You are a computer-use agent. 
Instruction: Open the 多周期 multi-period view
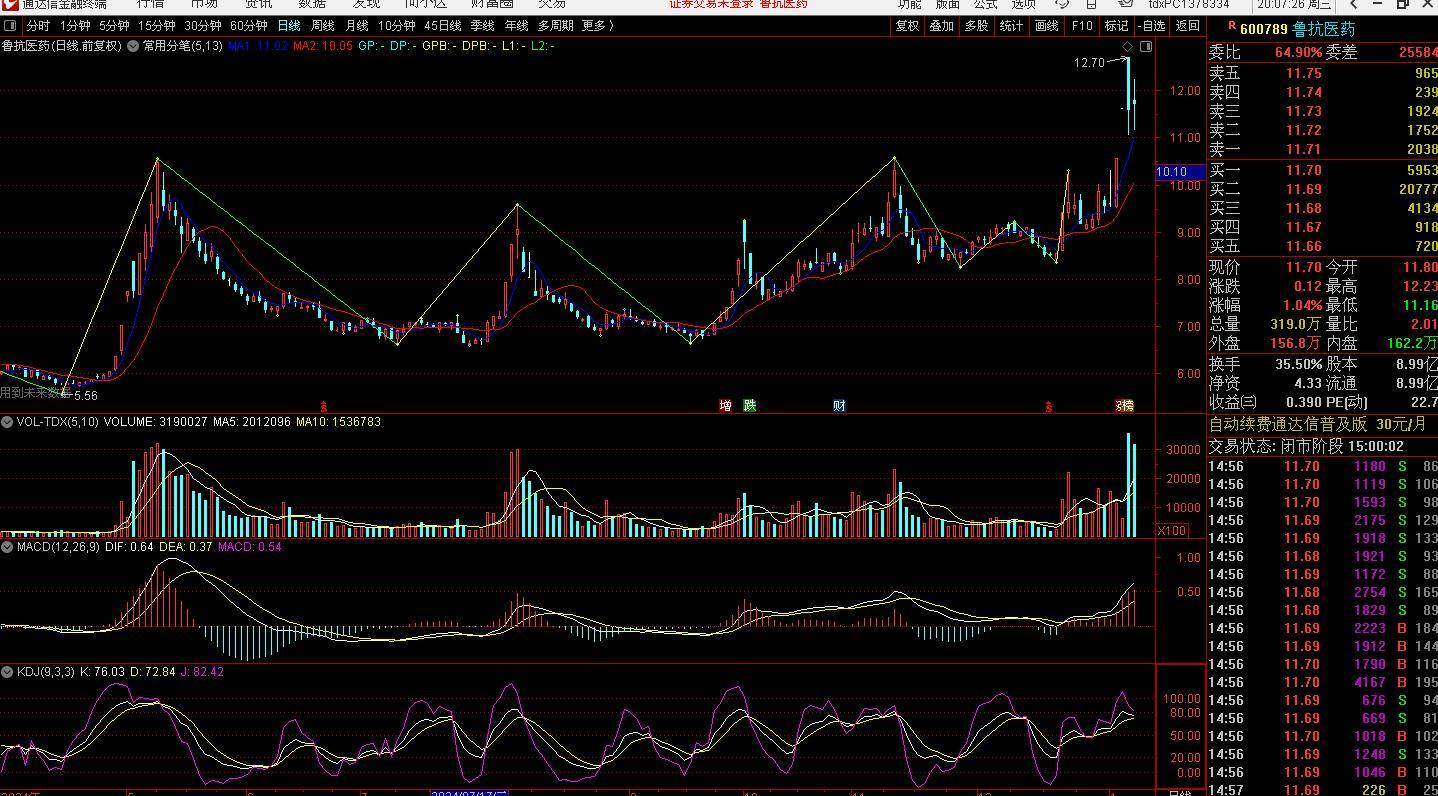pos(555,26)
